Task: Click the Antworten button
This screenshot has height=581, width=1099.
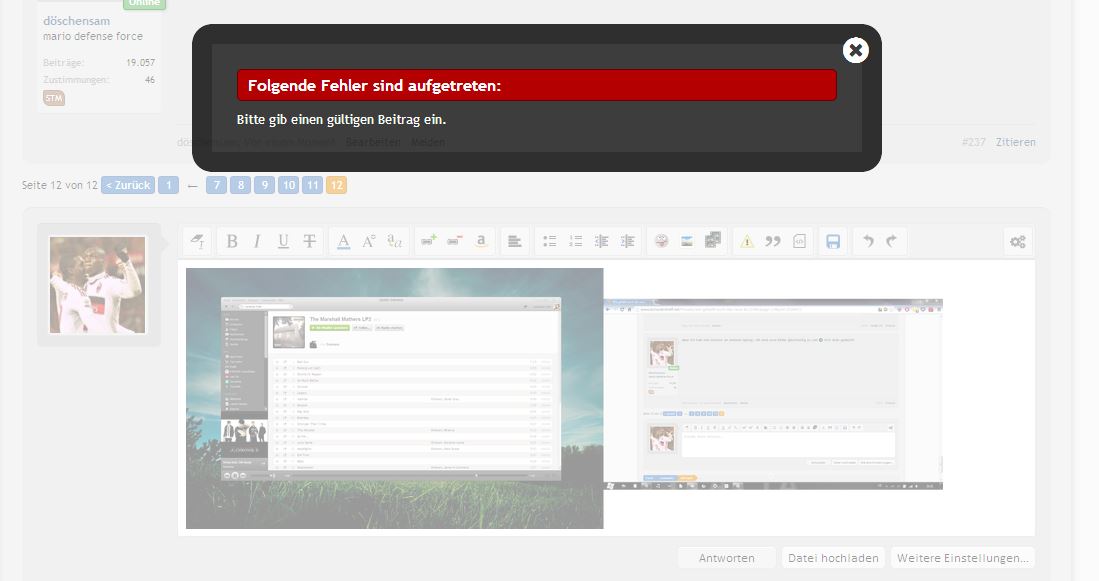Action: pos(727,558)
